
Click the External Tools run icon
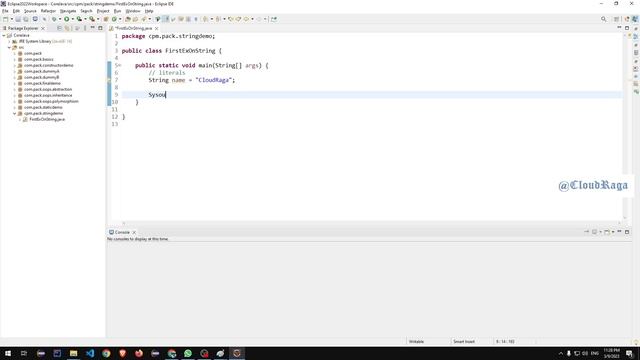point(92,19)
